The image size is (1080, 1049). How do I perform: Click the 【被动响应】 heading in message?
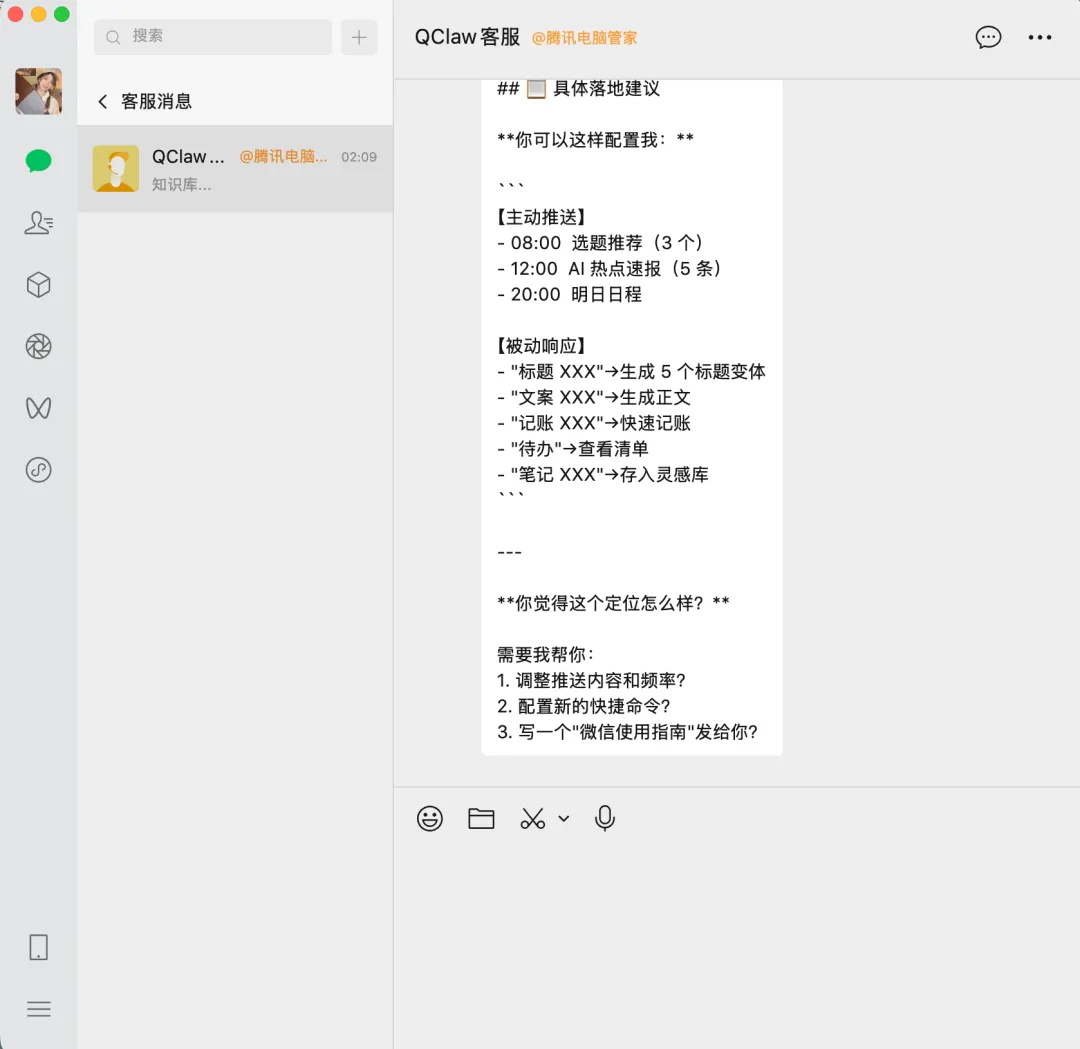[x=541, y=346]
